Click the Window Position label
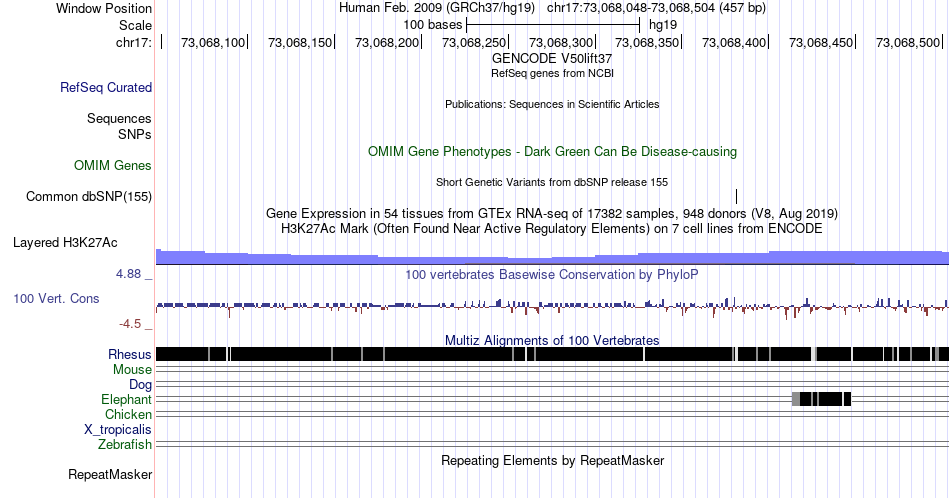The width and height of the screenshot is (950, 498). coord(104,8)
